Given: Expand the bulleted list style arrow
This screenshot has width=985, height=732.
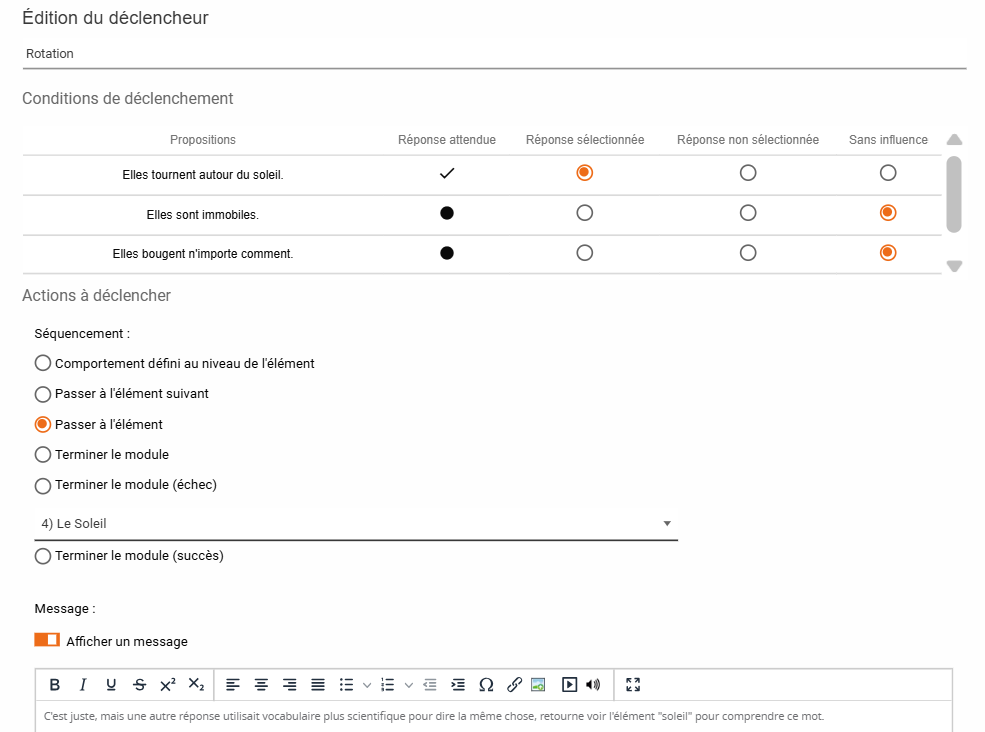Looking at the screenshot, I should (x=367, y=685).
